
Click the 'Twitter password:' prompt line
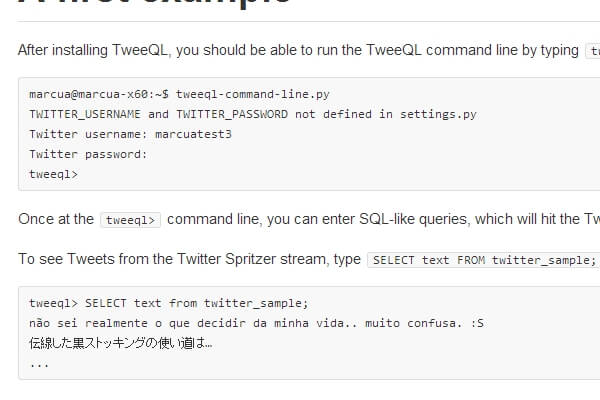88,154
